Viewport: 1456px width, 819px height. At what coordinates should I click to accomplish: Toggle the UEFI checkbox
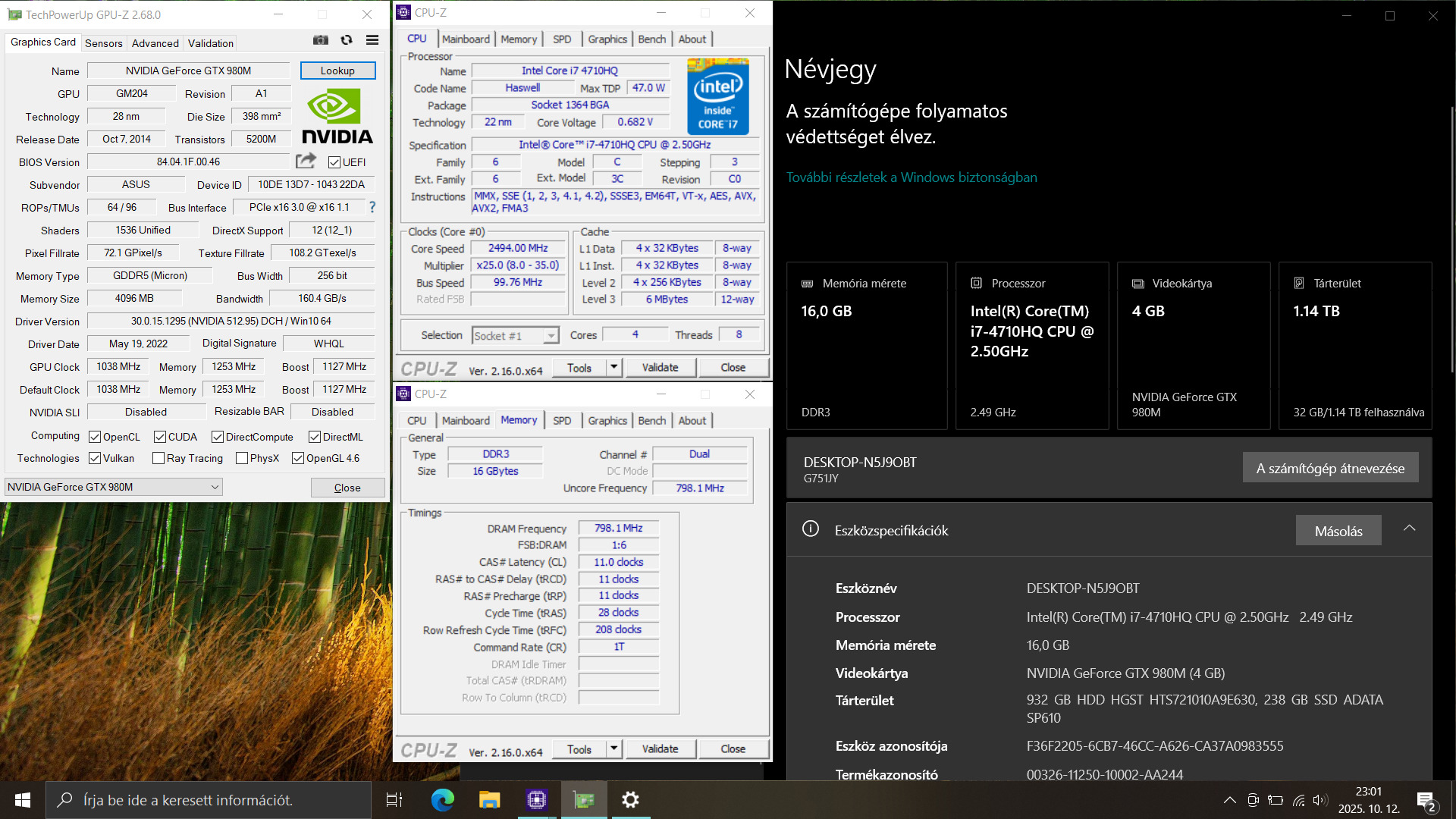334,162
